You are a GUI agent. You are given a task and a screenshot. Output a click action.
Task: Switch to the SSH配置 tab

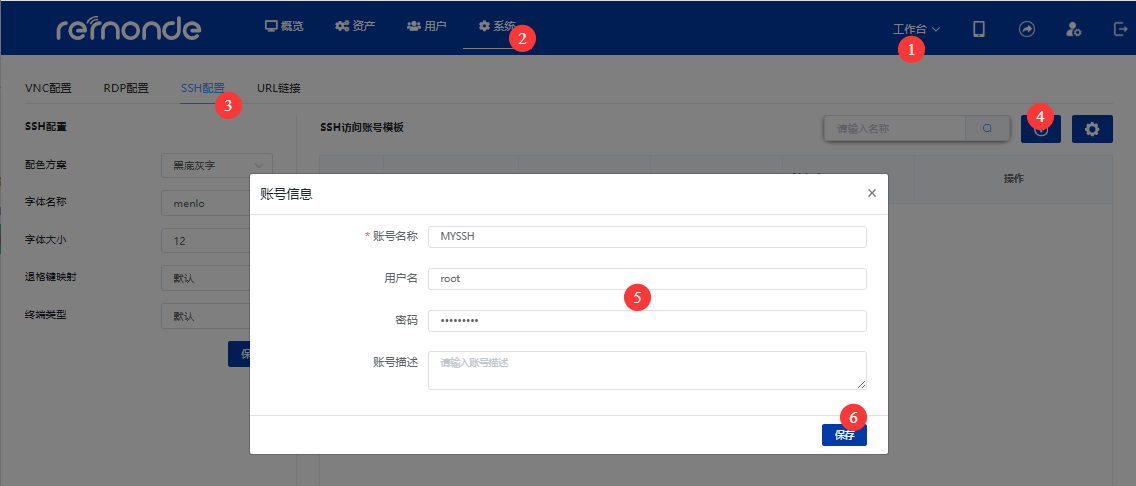(x=203, y=88)
